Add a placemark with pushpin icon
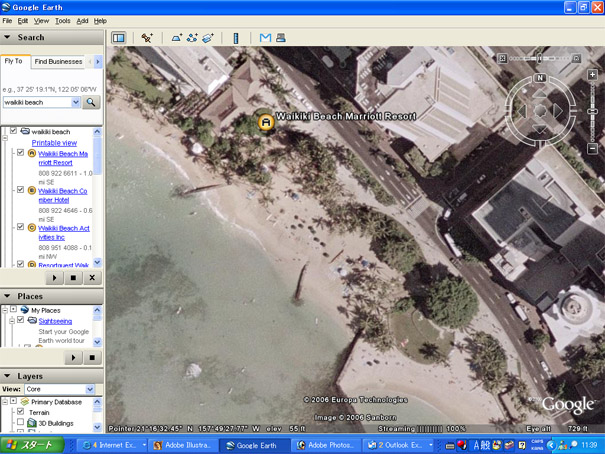Image resolution: width=605 pixels, height=454 pixels. coord(147,38)
